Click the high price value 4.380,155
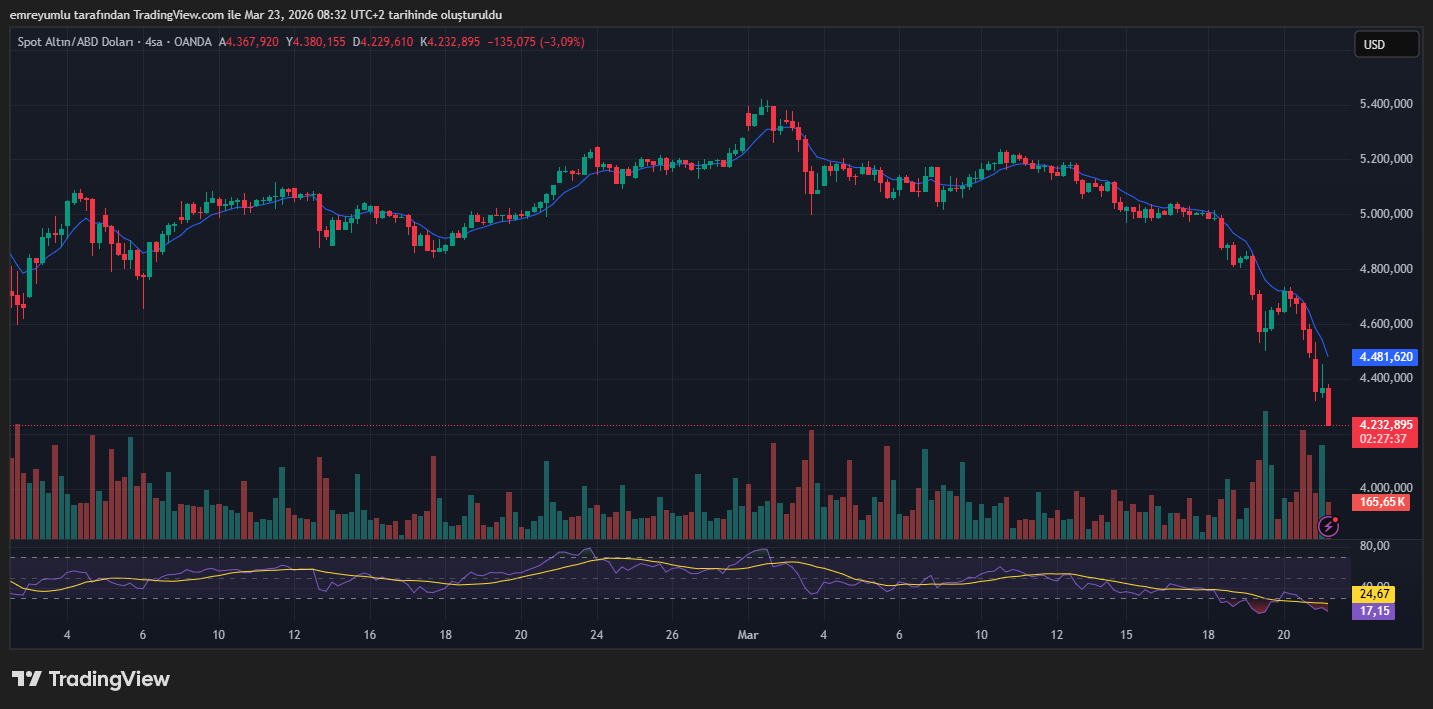 [320, 42]
